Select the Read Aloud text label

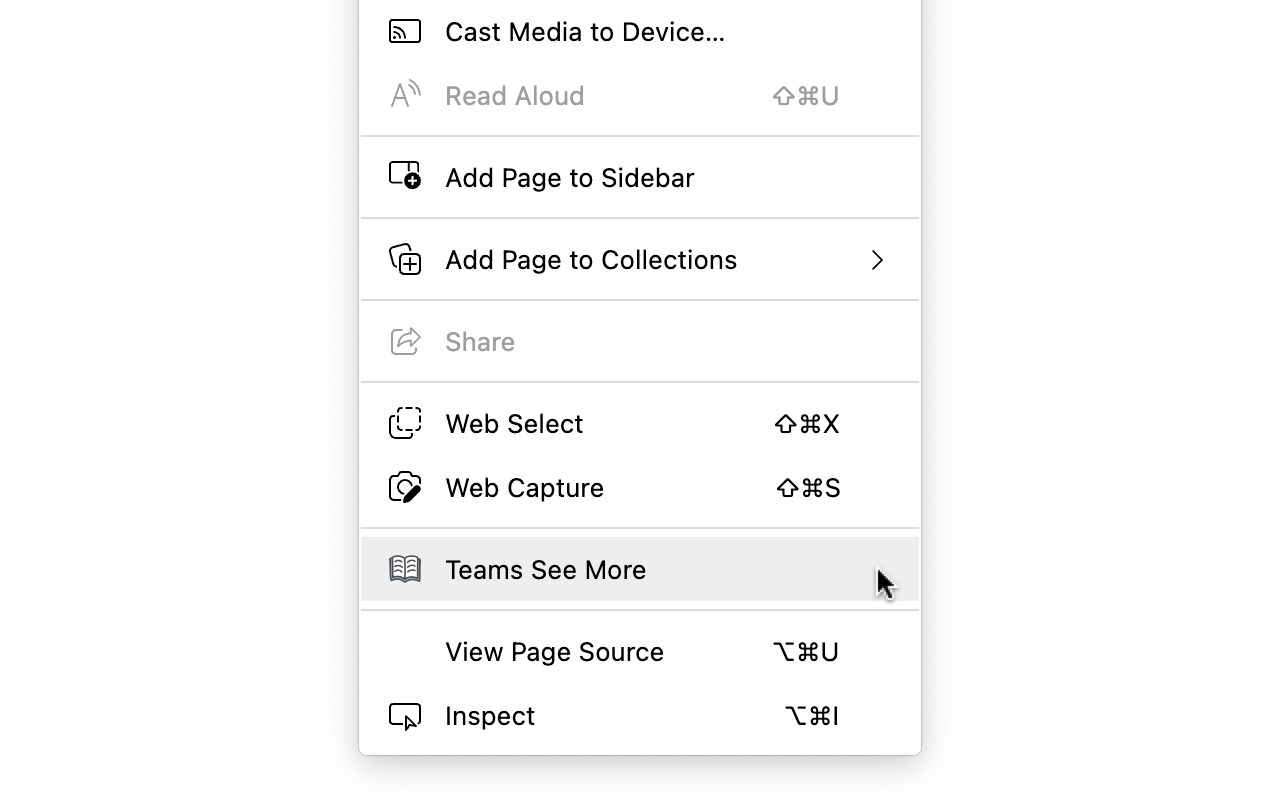(x=514, y=96)
